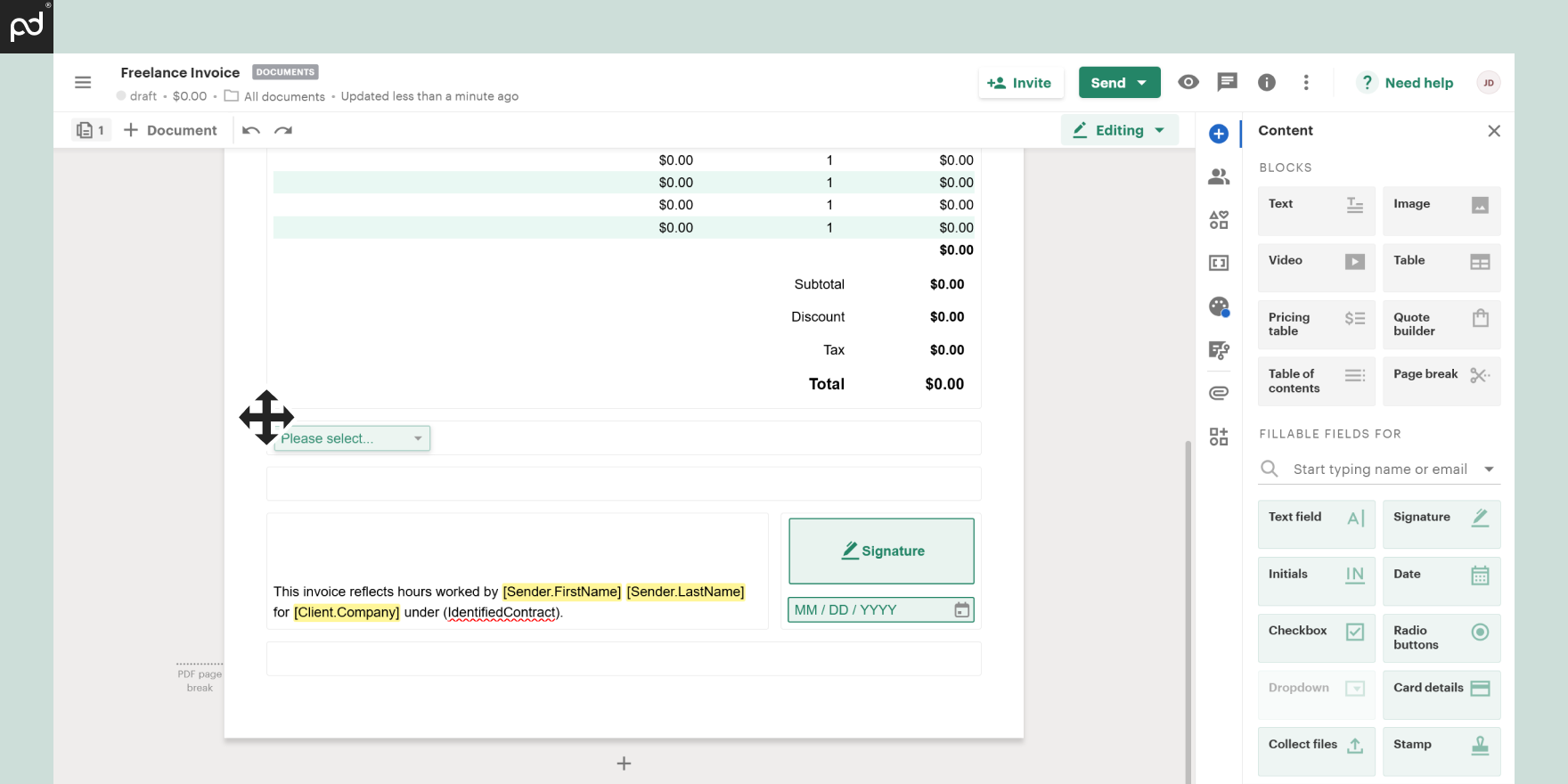Click the redo arrow
Image resolution: width=1568 pixels, height=784 pixels.
point(283,130)
